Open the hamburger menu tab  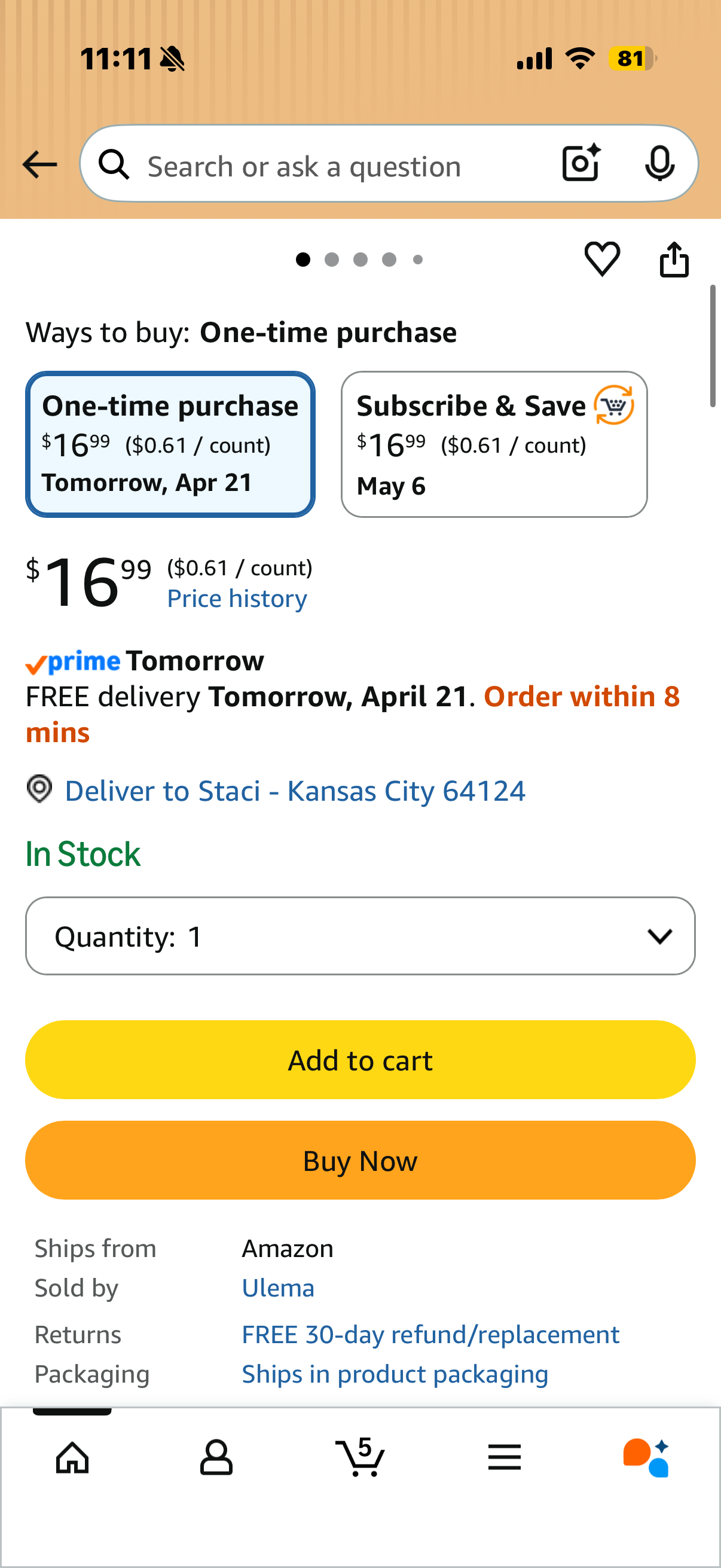[x=505, y=1457]
